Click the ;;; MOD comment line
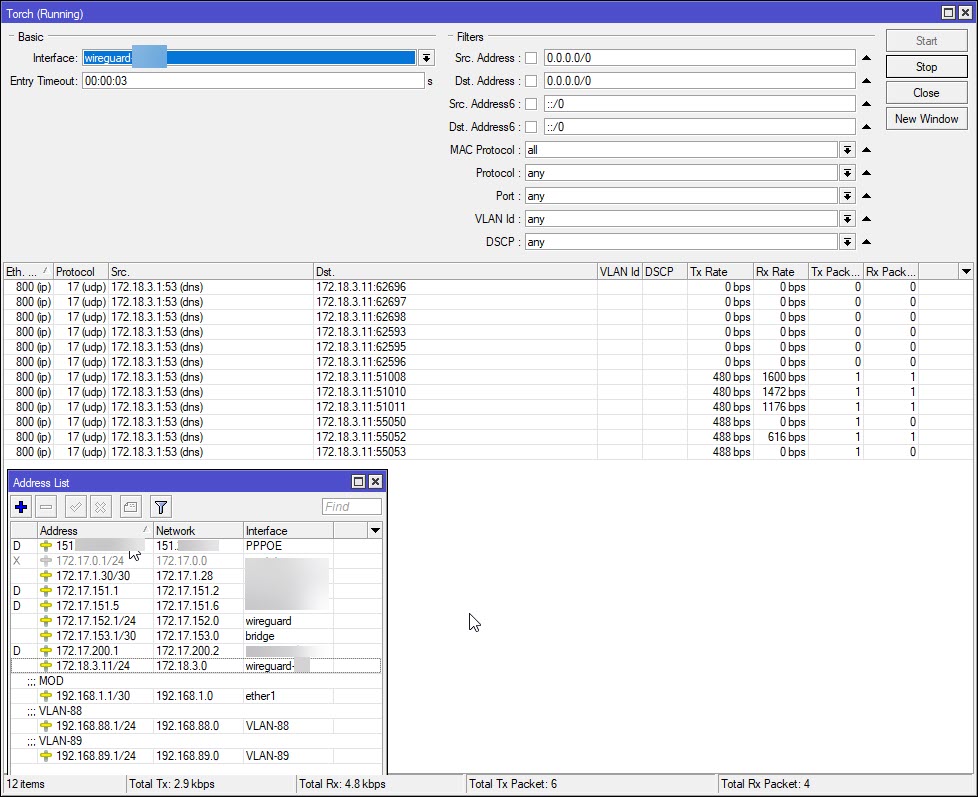Viewport: 978px width, 797px height. click(196, 681)
